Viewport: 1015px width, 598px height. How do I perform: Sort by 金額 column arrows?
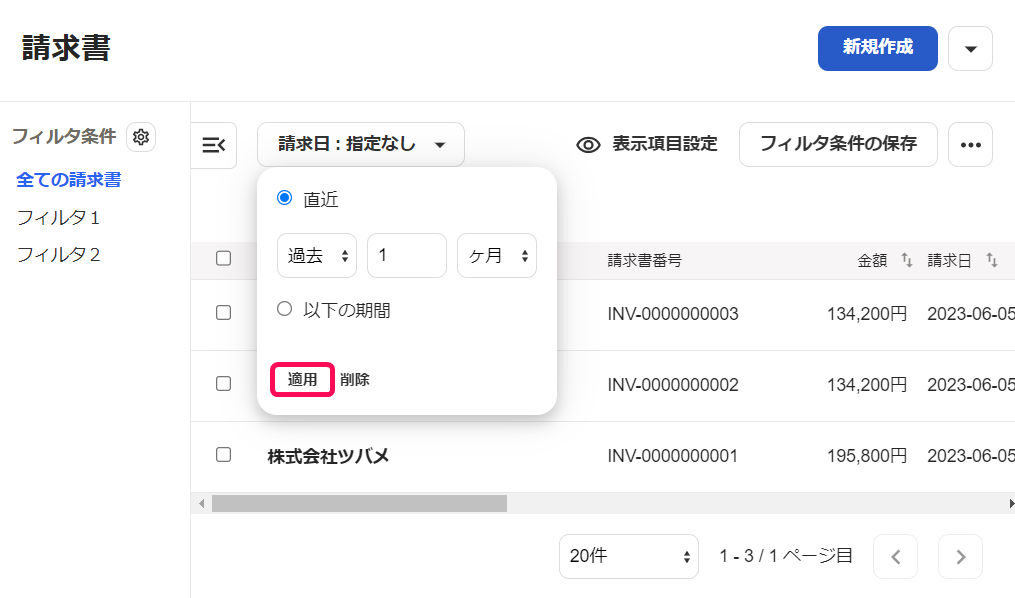(907, 260)
